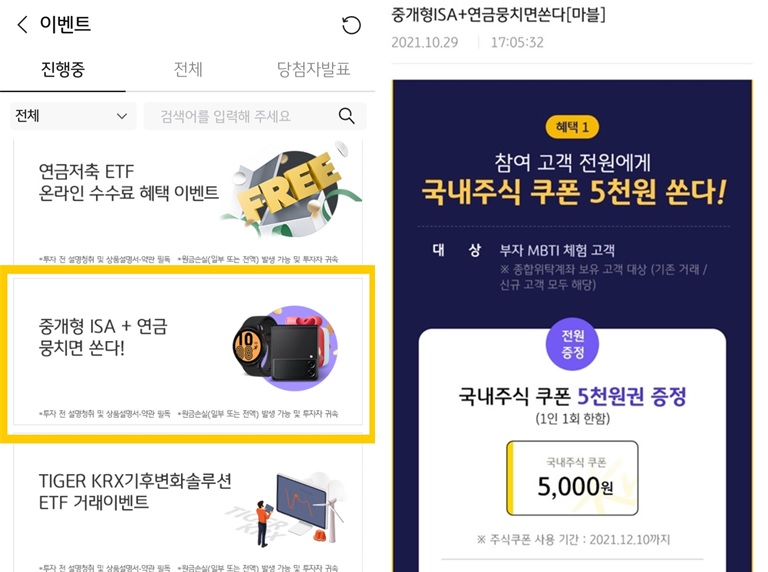
Task: Switch to the 진행중 tab
Action: click(63, 70)
